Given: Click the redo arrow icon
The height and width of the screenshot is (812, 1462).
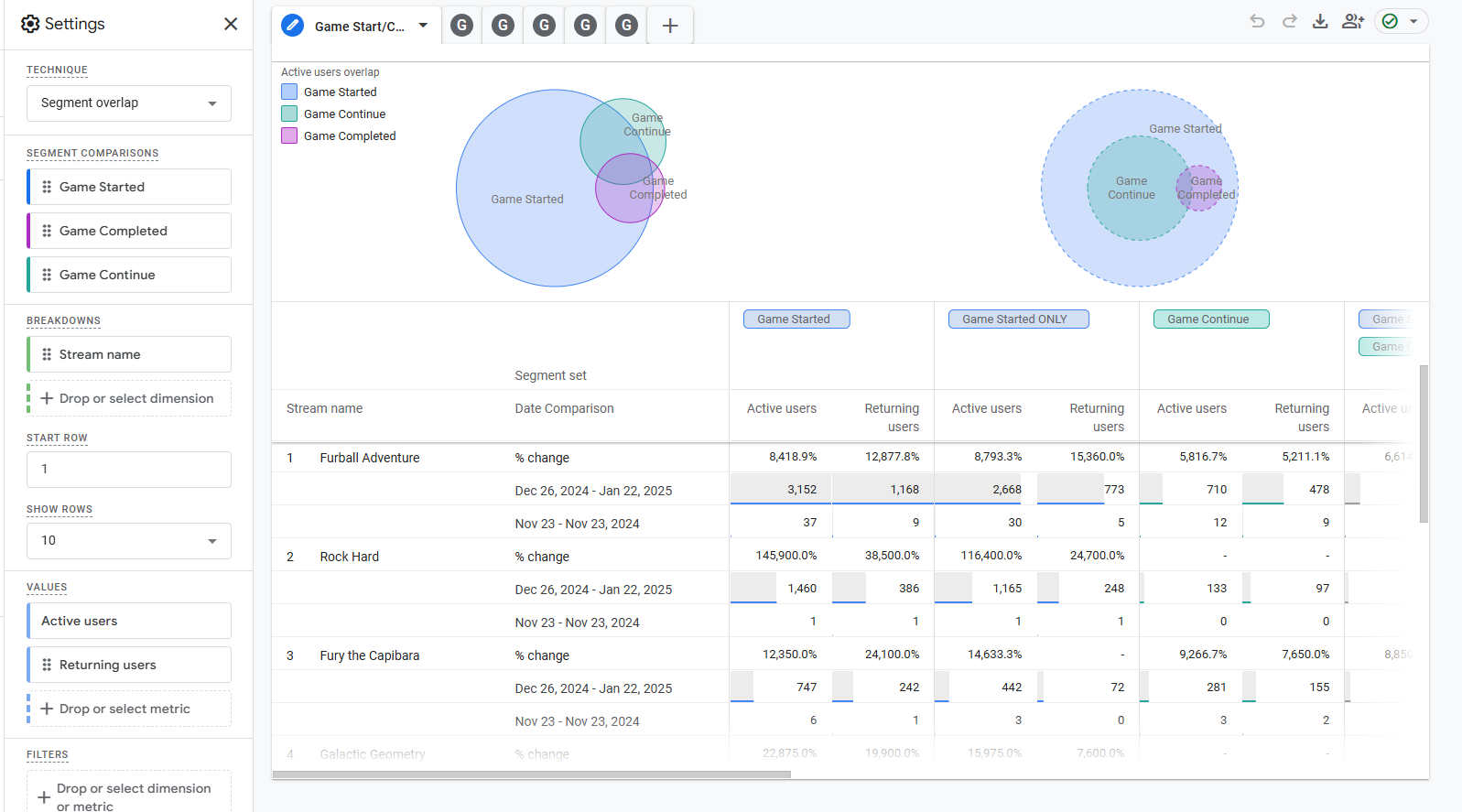Looking at the screenshot, I should coord(1289,21).
